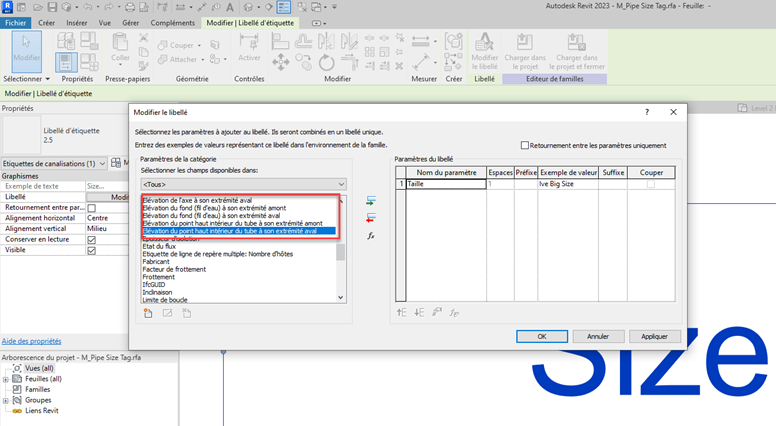
Task: Click the help question mark in dialog title bar
Action: [x=647, y=113]
